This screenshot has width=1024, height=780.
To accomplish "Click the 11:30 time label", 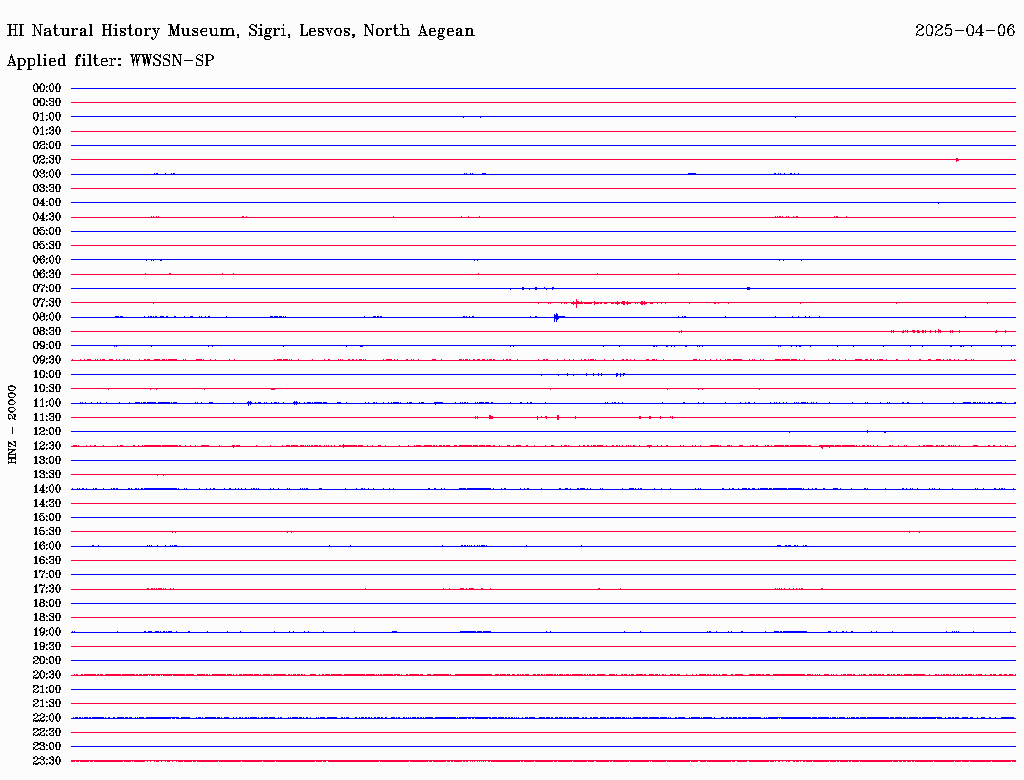I will tap(47, 417).
